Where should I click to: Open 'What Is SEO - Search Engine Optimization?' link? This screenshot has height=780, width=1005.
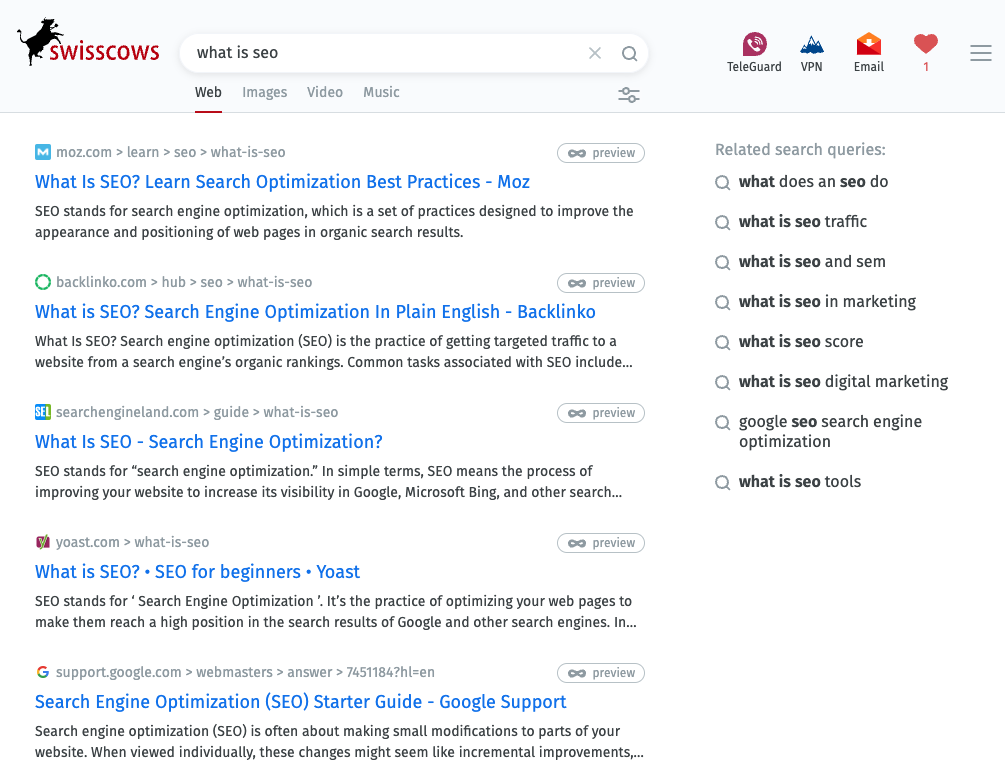[208, 442]
